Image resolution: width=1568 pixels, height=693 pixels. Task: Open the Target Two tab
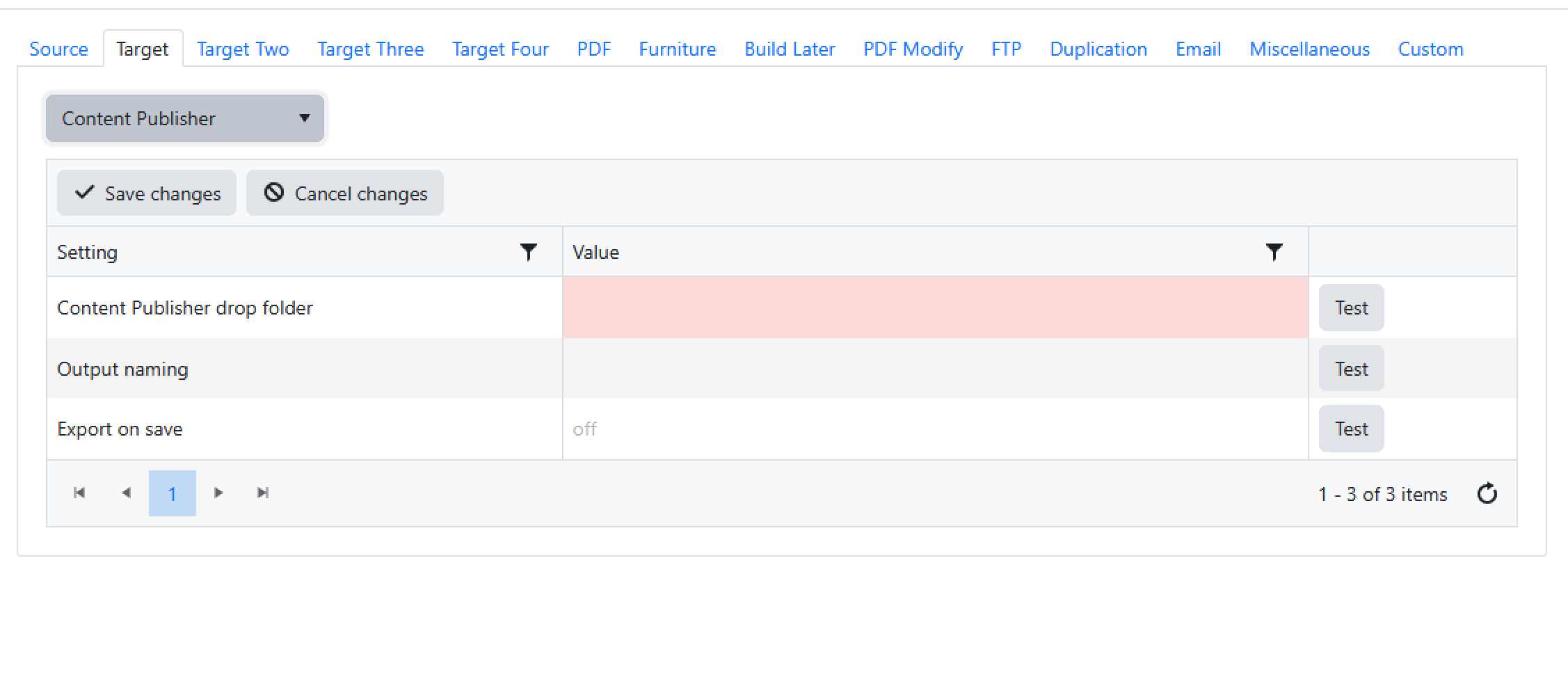pos(243,49)
